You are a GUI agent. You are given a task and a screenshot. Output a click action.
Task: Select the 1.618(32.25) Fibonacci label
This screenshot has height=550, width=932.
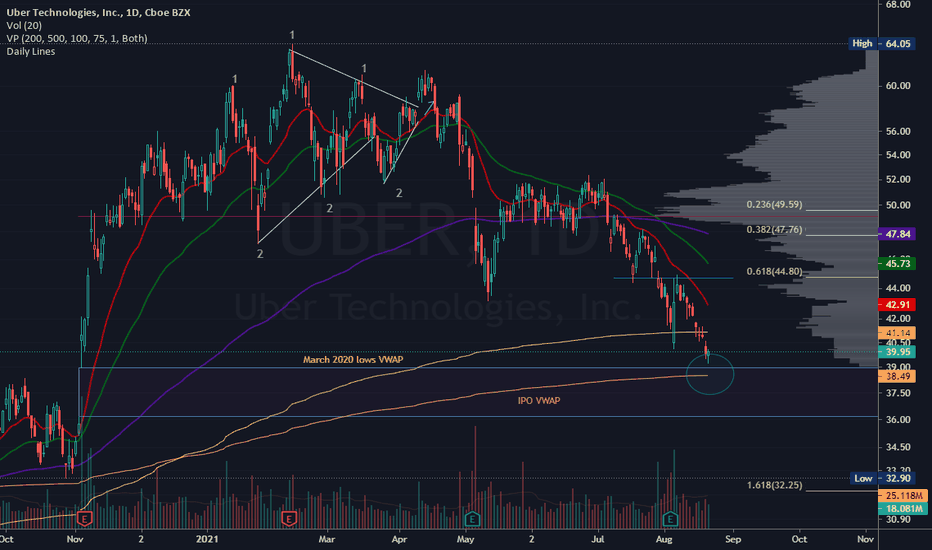click(774, 485)
